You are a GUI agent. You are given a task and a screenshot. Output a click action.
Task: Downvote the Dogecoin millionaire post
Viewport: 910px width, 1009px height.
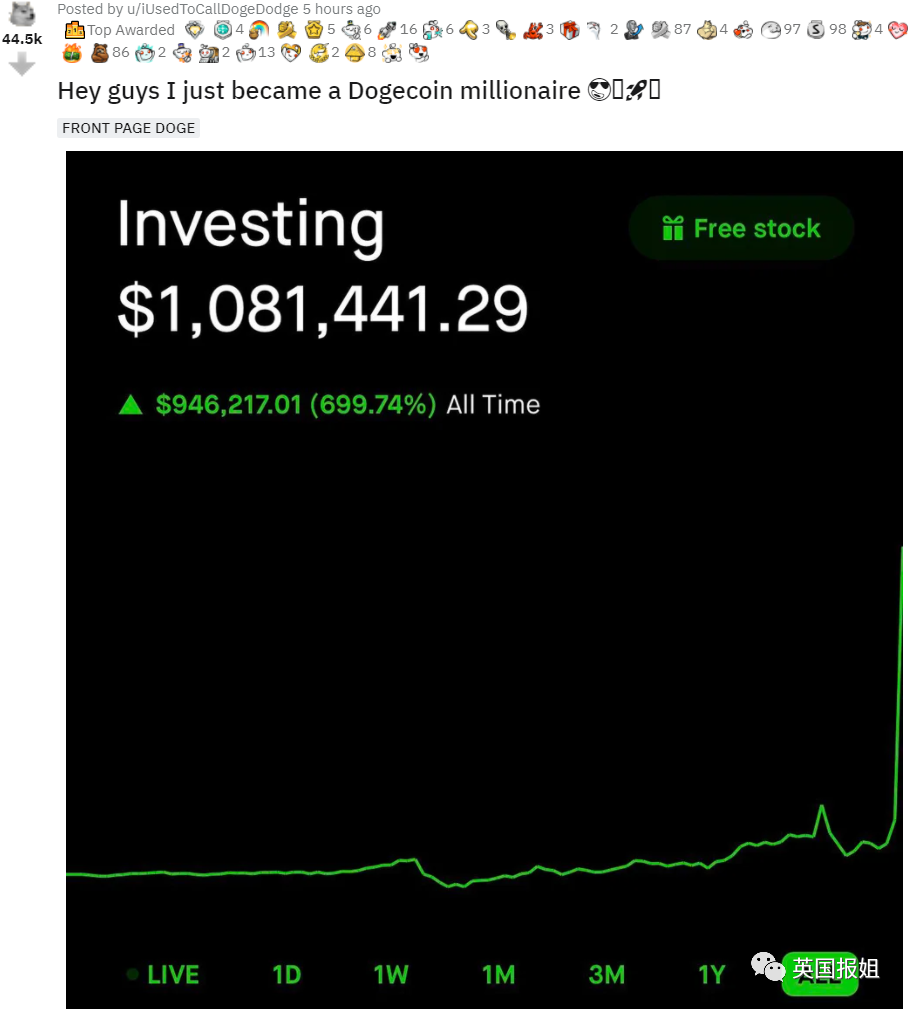23,64
